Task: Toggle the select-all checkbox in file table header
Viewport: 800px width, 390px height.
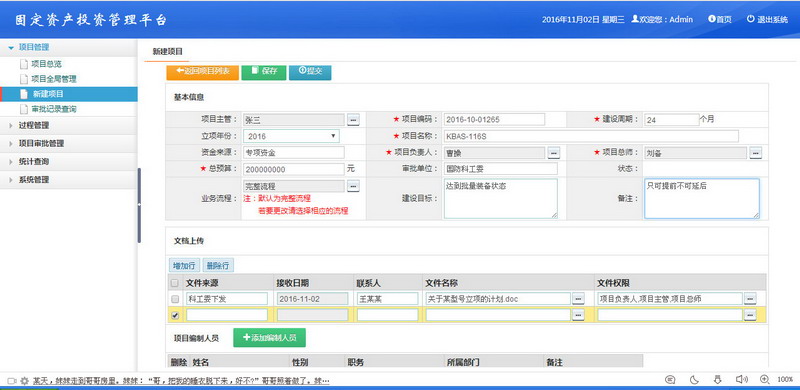Action: tap(174, 283)
